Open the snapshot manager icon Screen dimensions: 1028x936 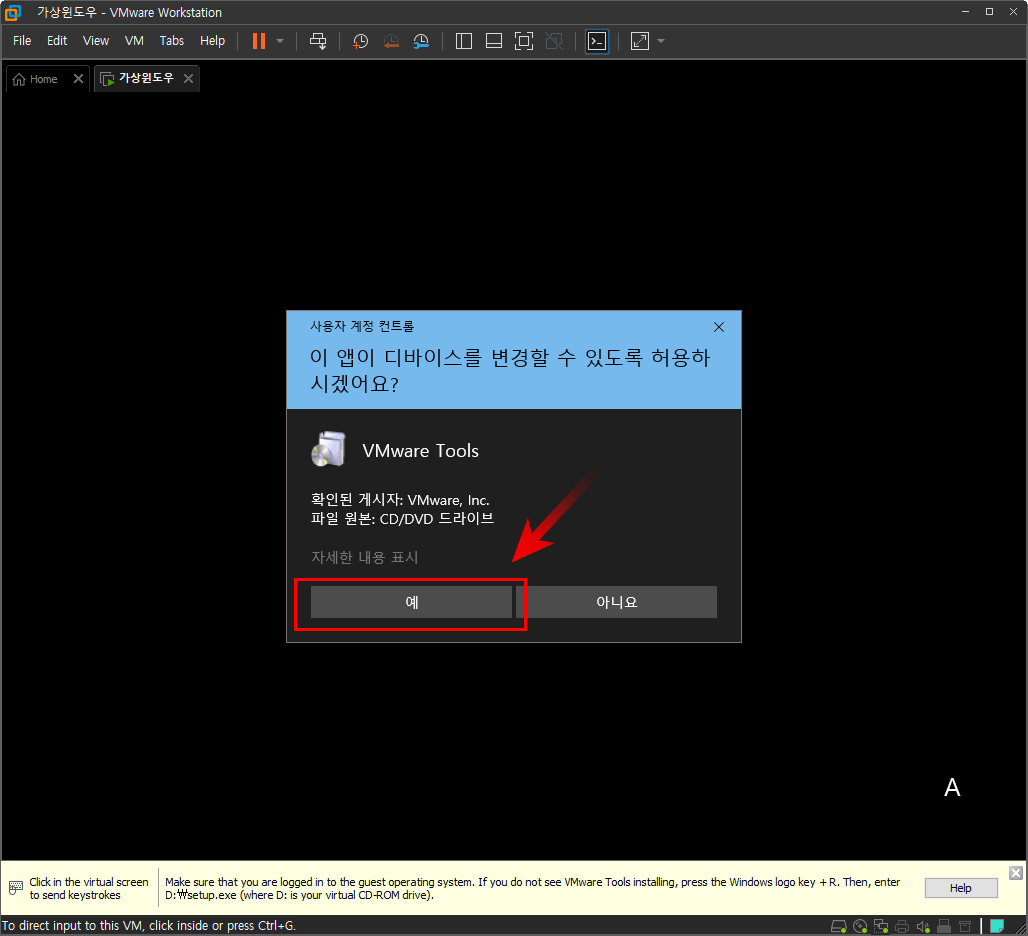click(x=421, y=41)
